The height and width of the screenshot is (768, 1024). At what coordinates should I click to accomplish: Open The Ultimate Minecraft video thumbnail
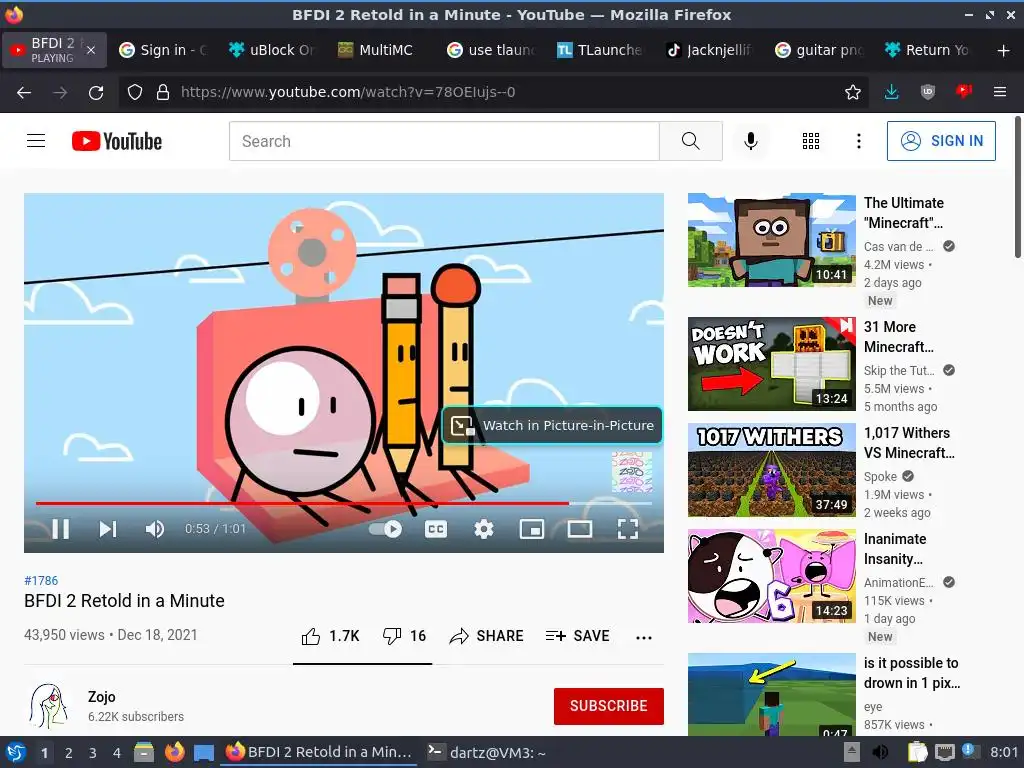[771, 240]
